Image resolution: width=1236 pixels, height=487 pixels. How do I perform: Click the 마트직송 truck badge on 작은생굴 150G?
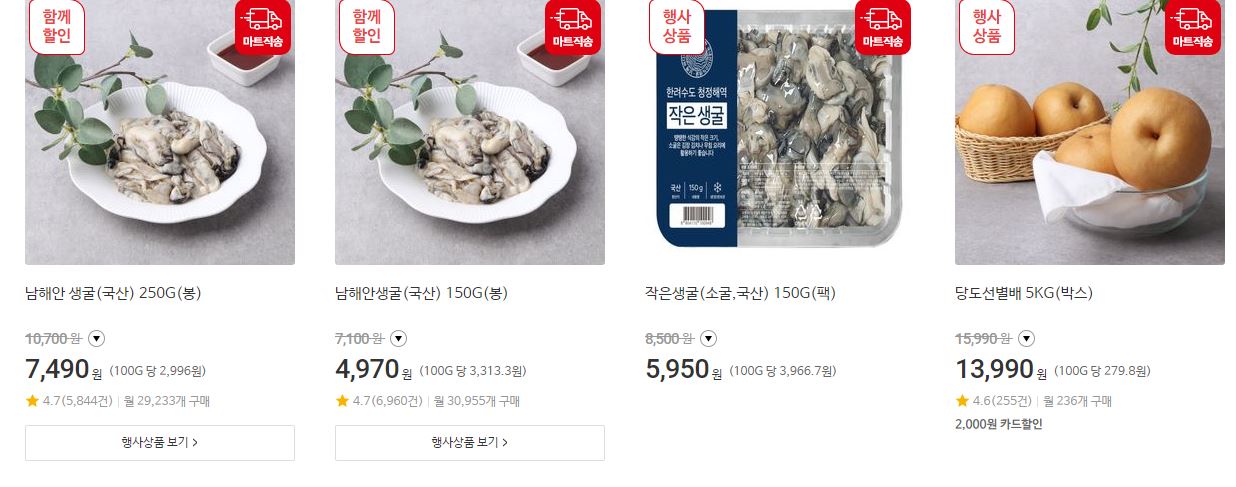point(883,27)
